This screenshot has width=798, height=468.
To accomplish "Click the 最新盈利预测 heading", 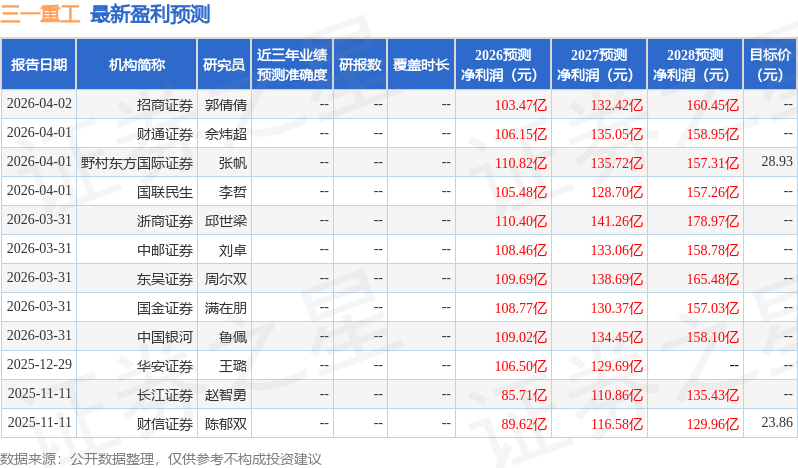I will pyautogui.click(x=150, y=14).
